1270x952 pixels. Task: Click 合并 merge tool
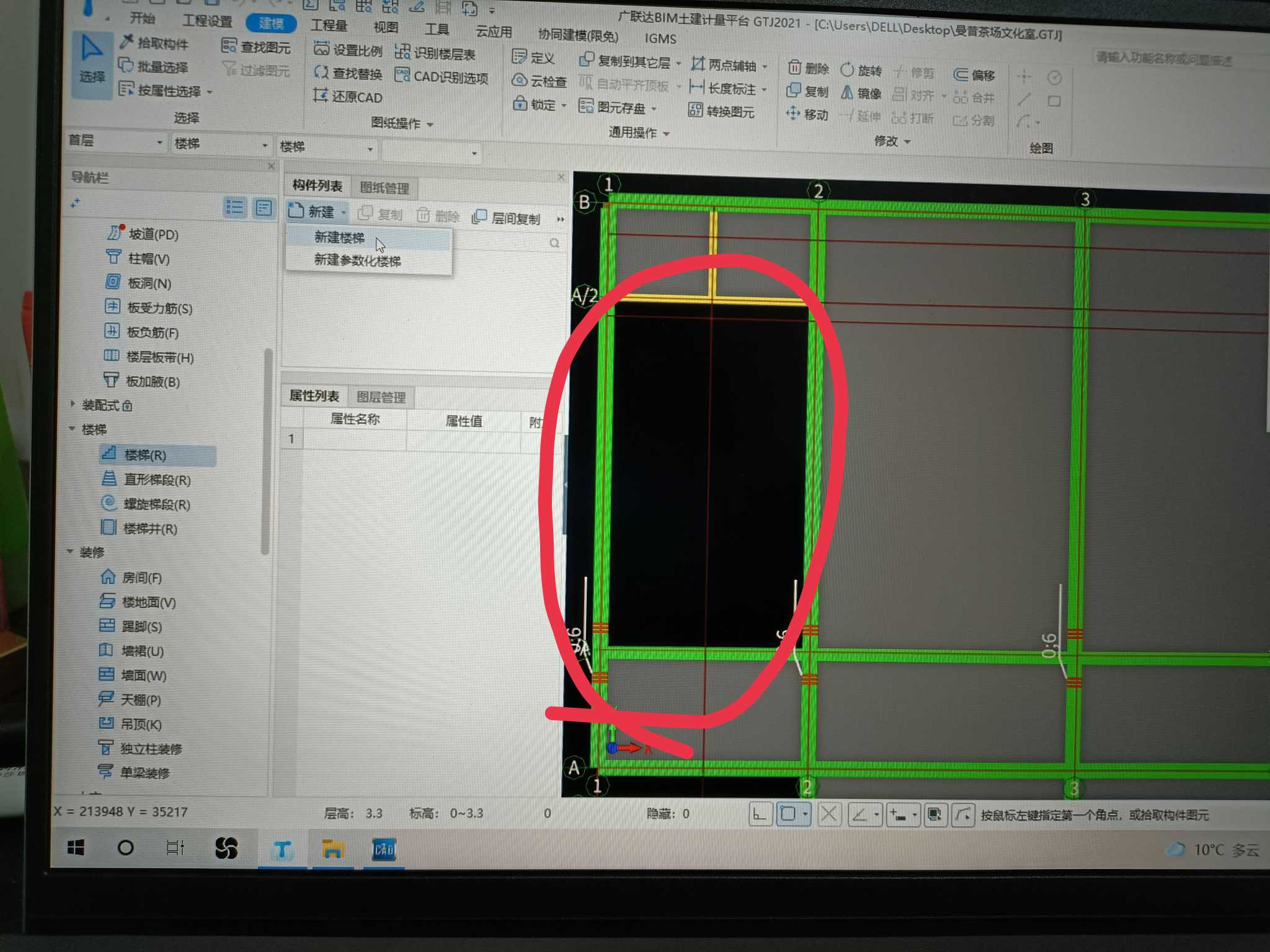[974, 97]
